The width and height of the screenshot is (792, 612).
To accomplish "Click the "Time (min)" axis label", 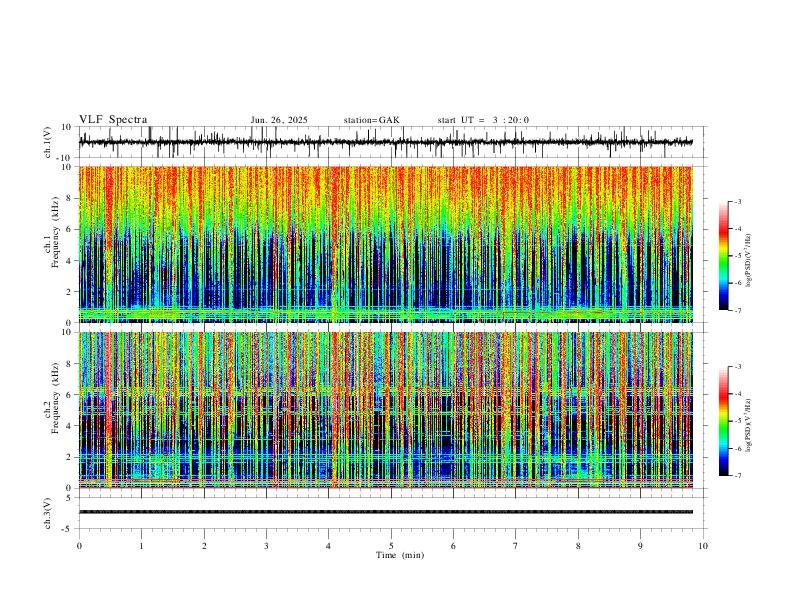I will (x=400, y=555).
